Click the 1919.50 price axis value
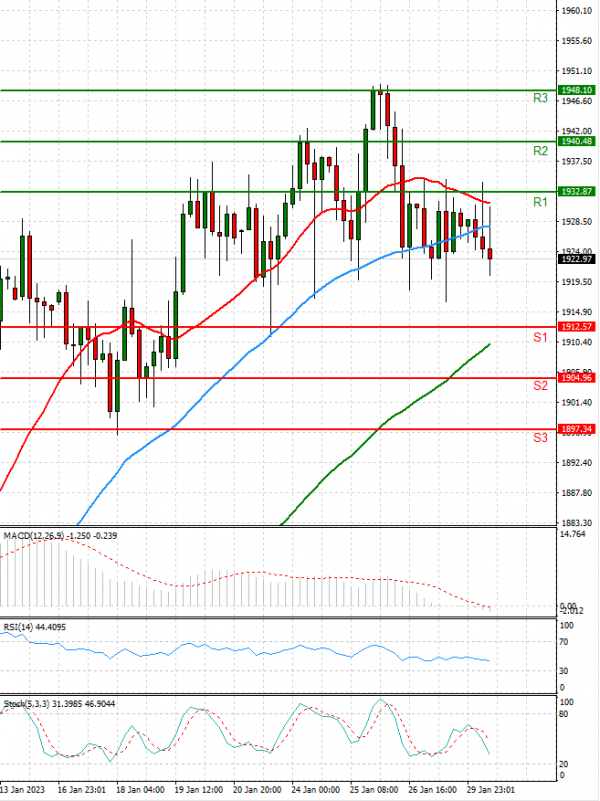The width and height of the screenshot is (600, 801). click(577, 282)
